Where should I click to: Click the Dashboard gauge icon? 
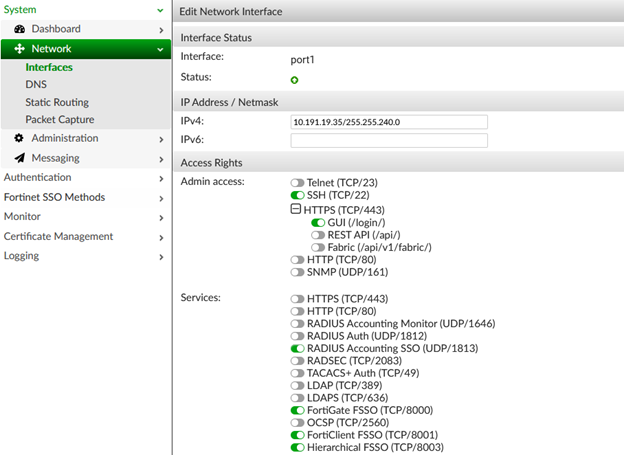pos(19,29)
